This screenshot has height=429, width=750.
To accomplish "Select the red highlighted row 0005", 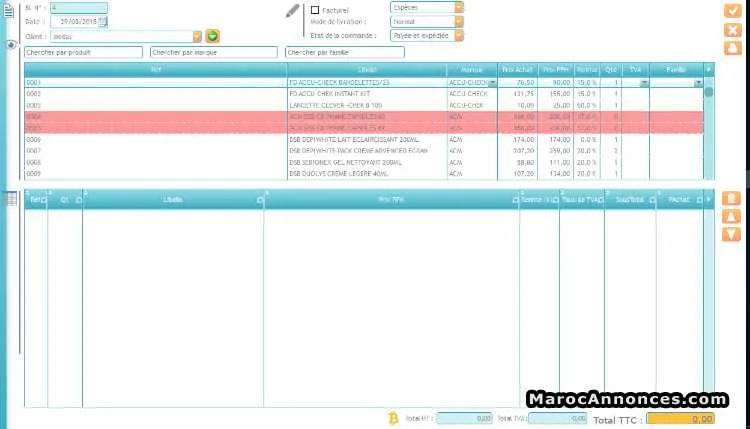I will pos(364,128).
